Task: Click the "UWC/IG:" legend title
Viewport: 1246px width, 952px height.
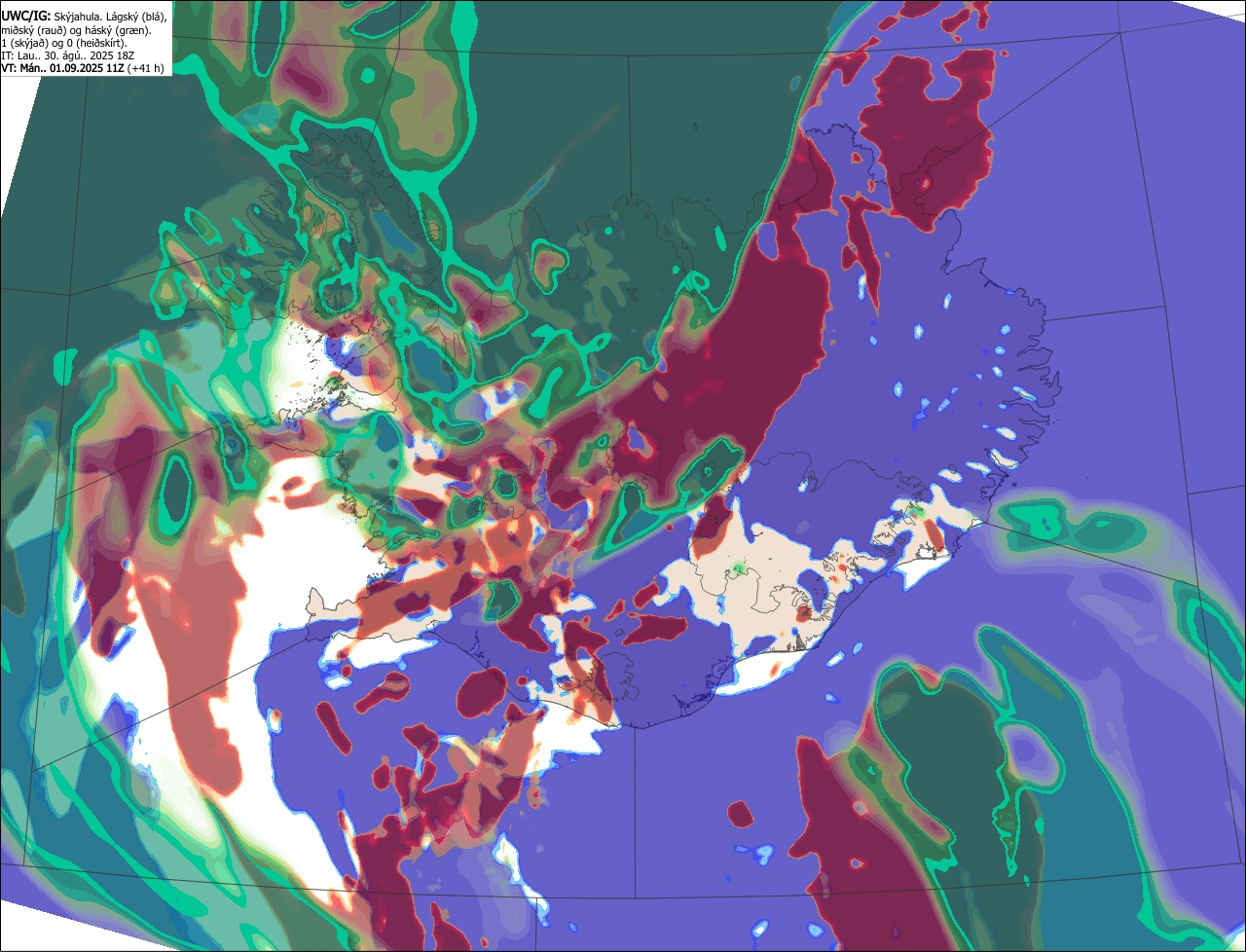Action: [x=26, y=17]
